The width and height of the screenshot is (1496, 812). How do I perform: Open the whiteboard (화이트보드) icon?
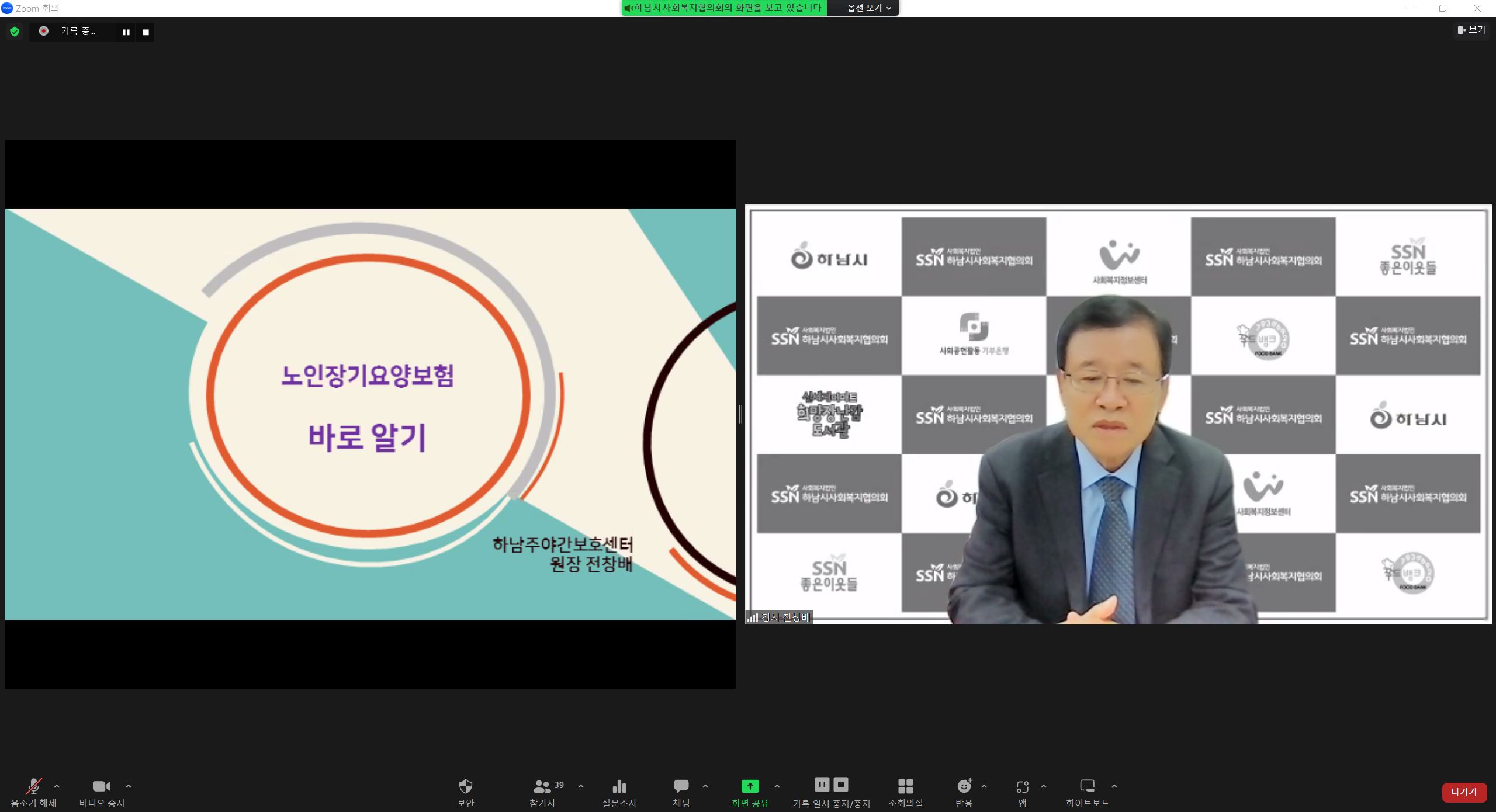point(1087,786)
